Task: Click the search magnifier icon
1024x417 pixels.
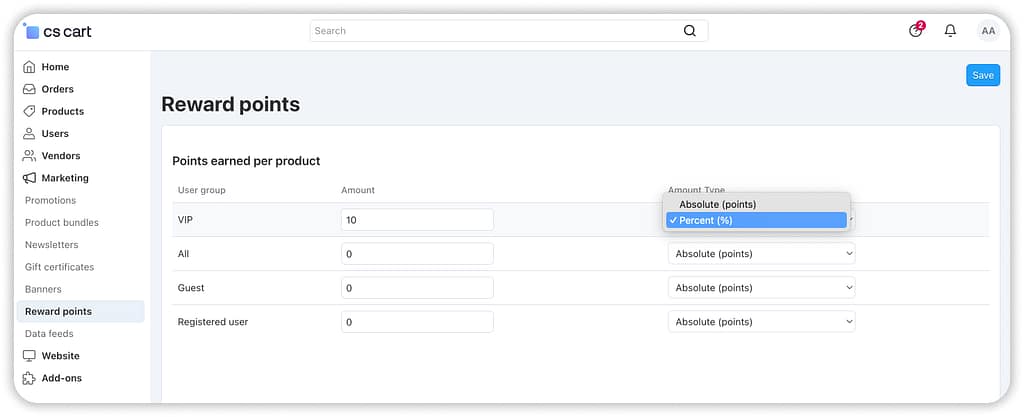Action: (x=690, y=31)
